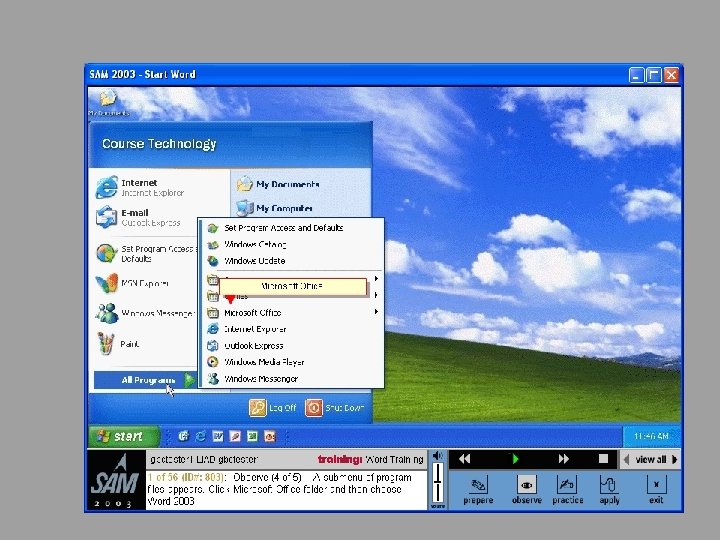Mute audio with the speaker icon

tap(438, 456)
